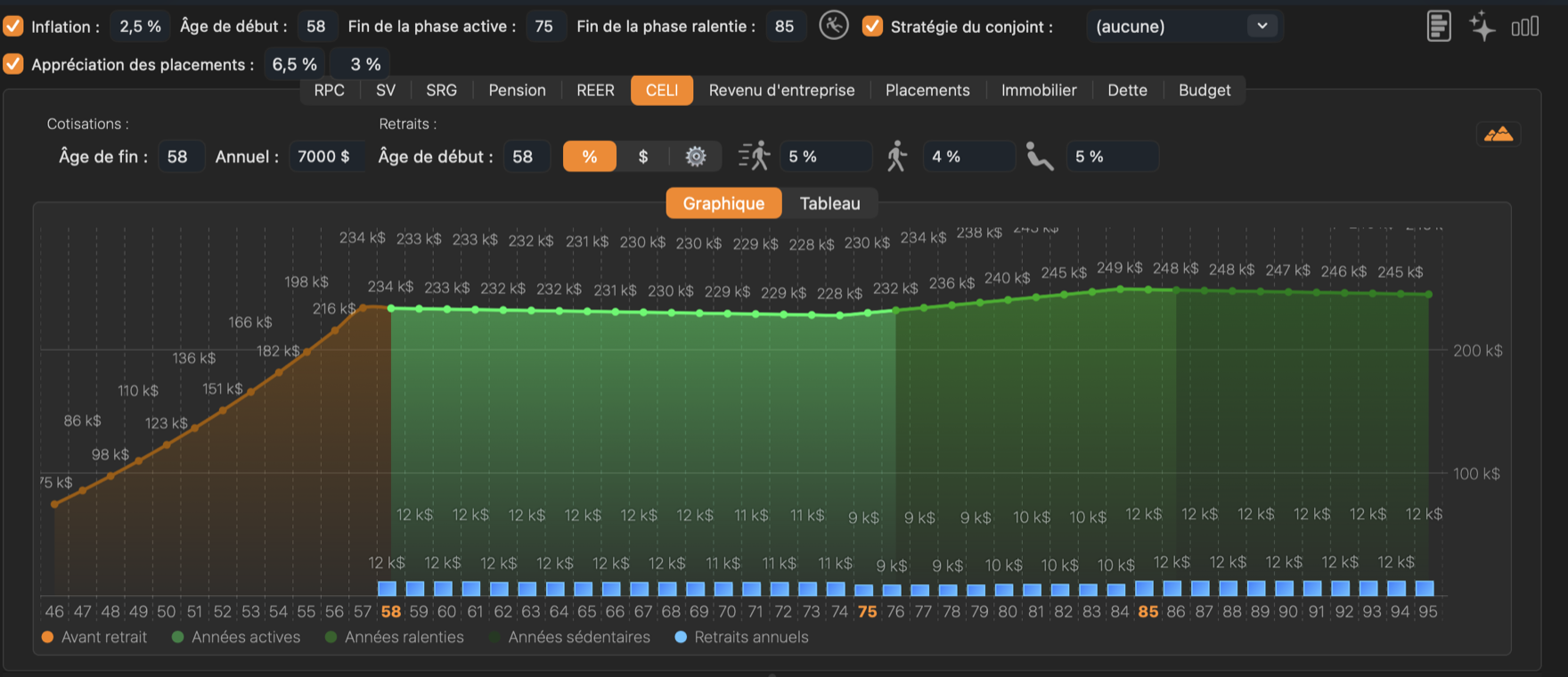Image resolution: width=1568 pixels, height=677 pixels.
Task: Toggle the Appréciation des placements checkbox
Action: (13, 64)
